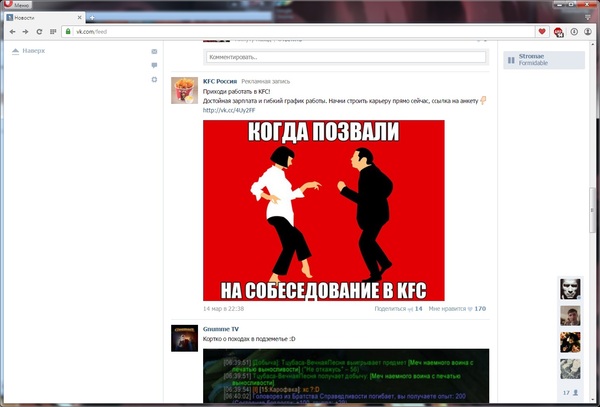The width and height of the screenshot is (600, 407).
Task: Add page to bookmarks heart icon
Action: tap(542, 32)
